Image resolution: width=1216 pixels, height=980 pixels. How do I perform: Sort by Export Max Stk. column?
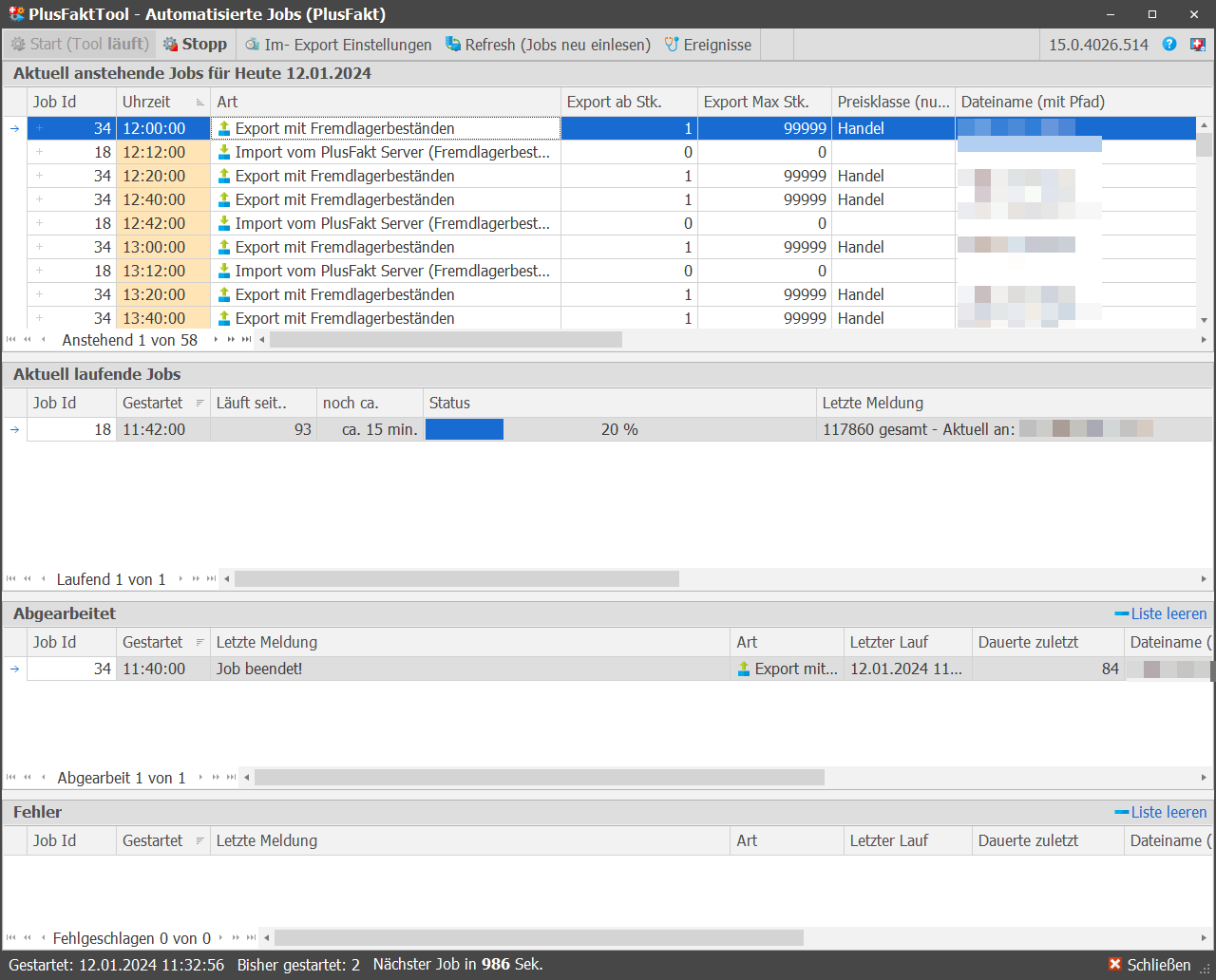click(x=765, y=102)
